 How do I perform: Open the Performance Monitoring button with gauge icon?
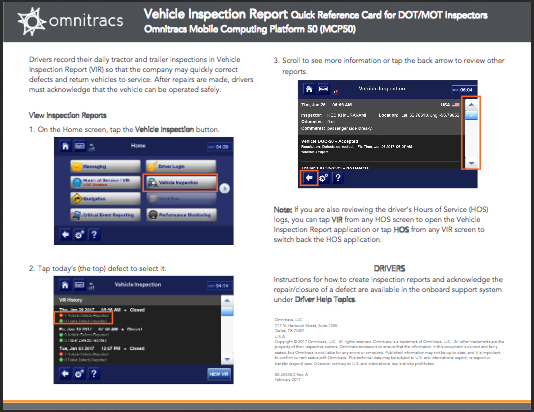pos(181,215)
